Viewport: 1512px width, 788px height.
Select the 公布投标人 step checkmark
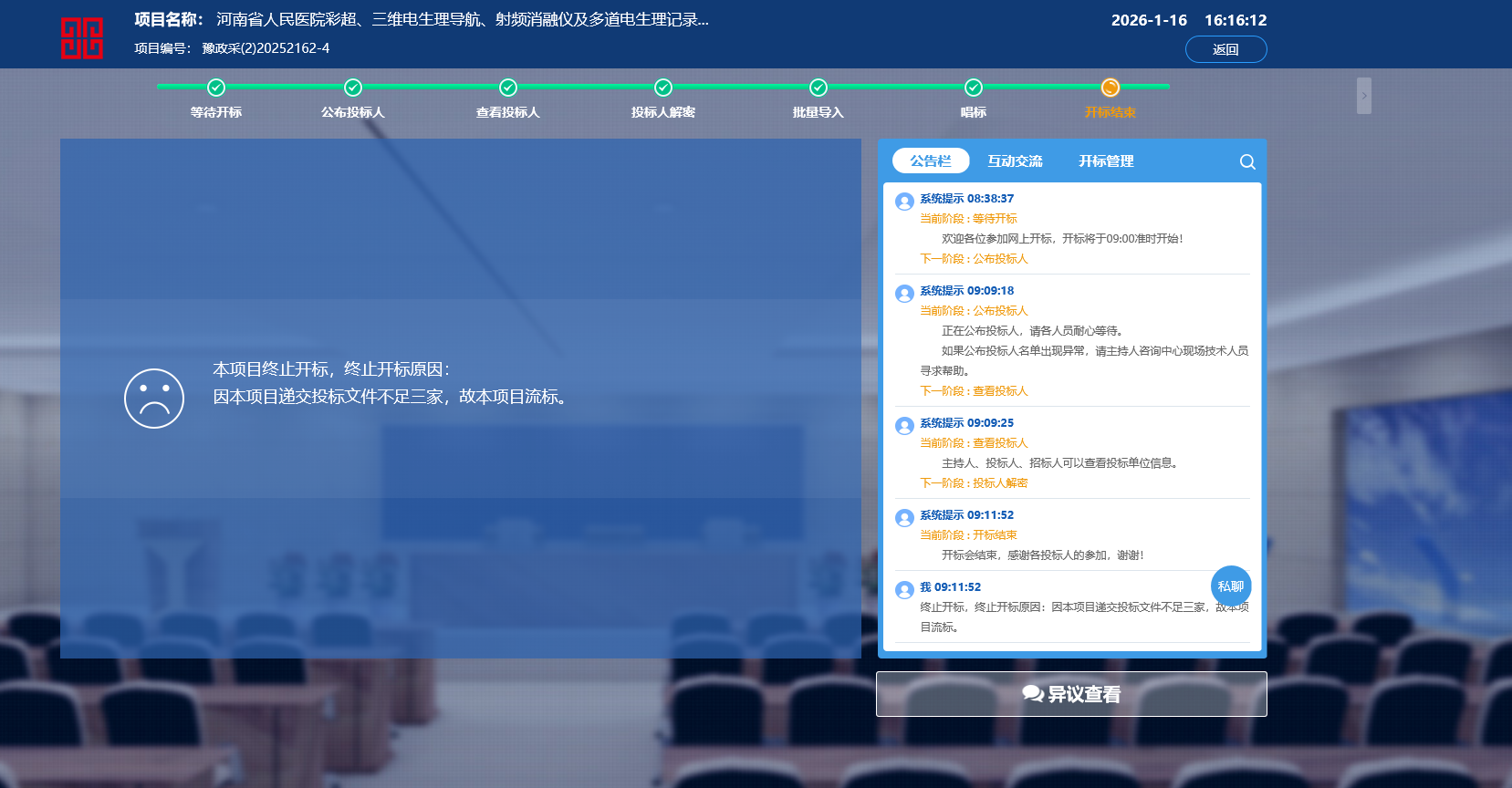click(353, 88)
